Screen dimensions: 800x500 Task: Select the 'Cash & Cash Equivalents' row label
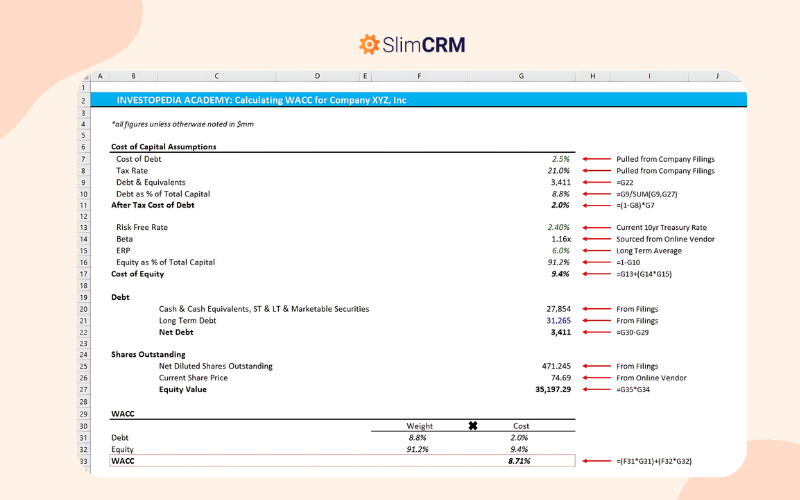point(264,309)
